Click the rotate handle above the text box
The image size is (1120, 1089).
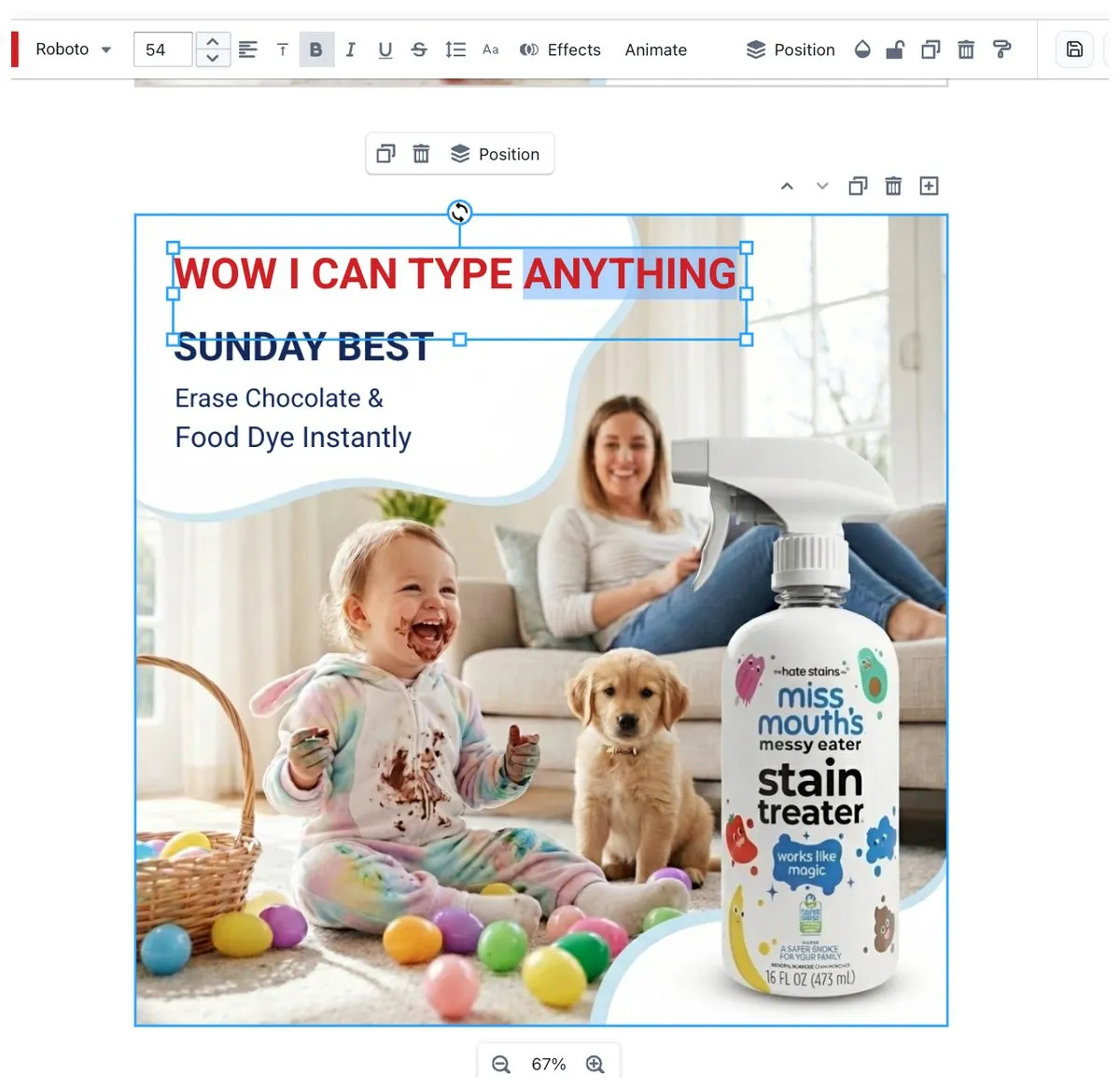pos(459,213)
